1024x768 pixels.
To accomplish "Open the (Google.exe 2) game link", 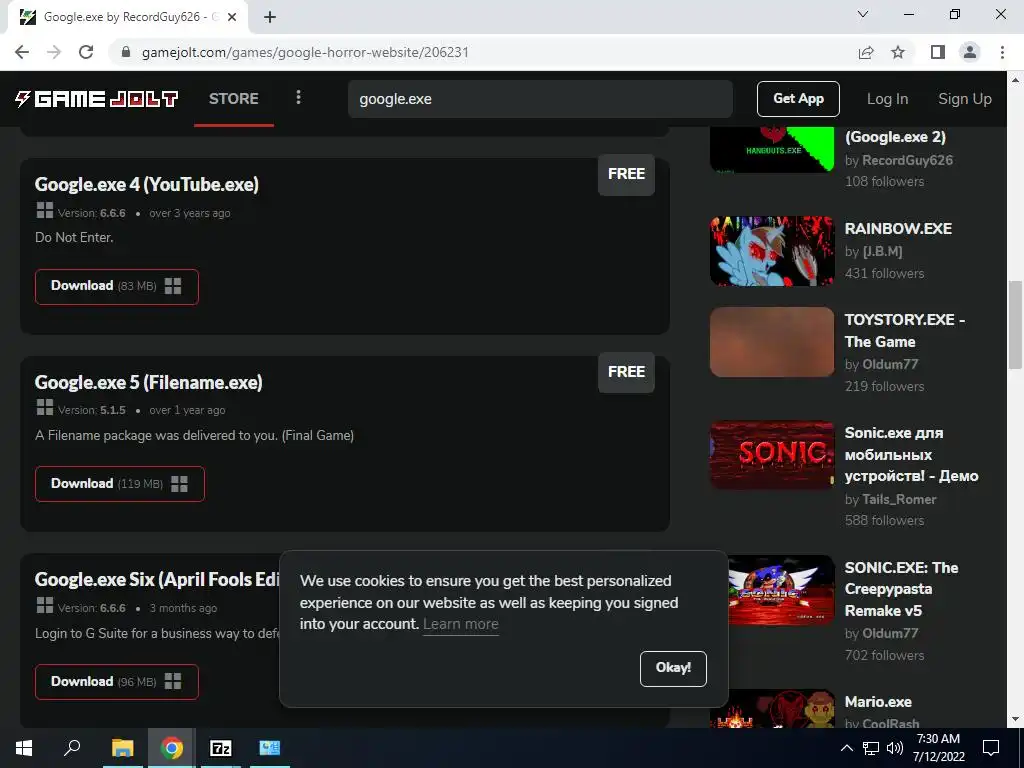I will (x=895, y=137).
